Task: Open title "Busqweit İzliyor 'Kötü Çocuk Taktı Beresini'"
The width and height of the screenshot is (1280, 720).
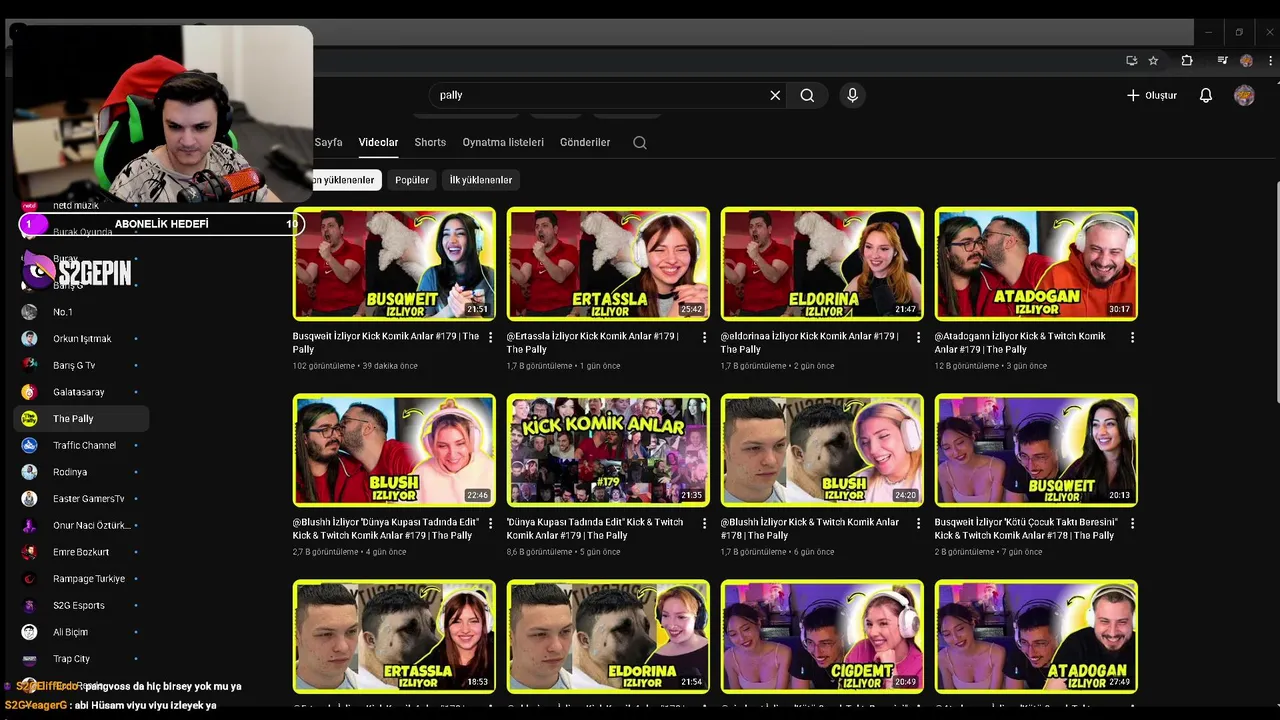Action: click(x=1025, y=529)
